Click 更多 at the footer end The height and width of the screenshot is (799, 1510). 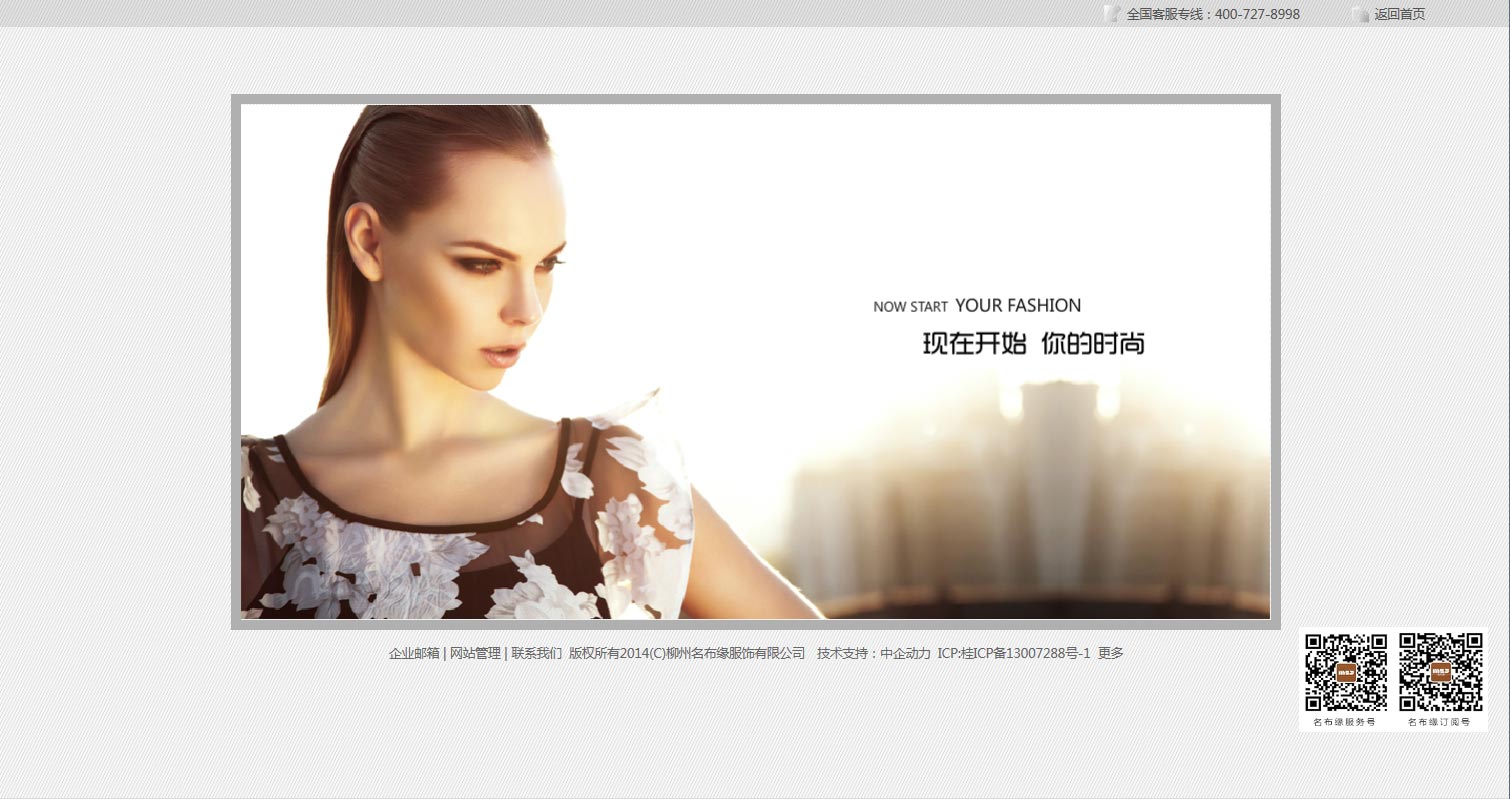tap(1111, 653)
